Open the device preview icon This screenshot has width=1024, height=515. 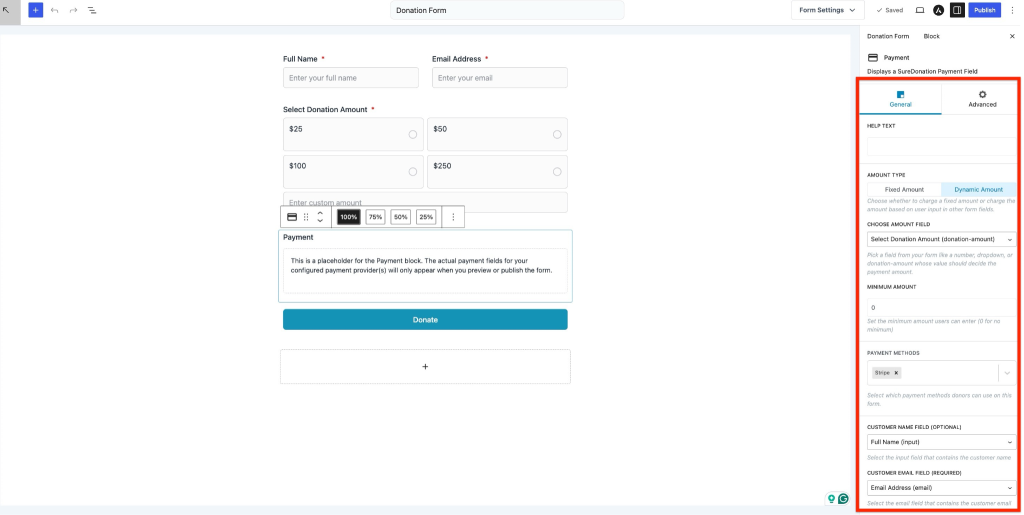pyautogui.click(x=920, y=10)
